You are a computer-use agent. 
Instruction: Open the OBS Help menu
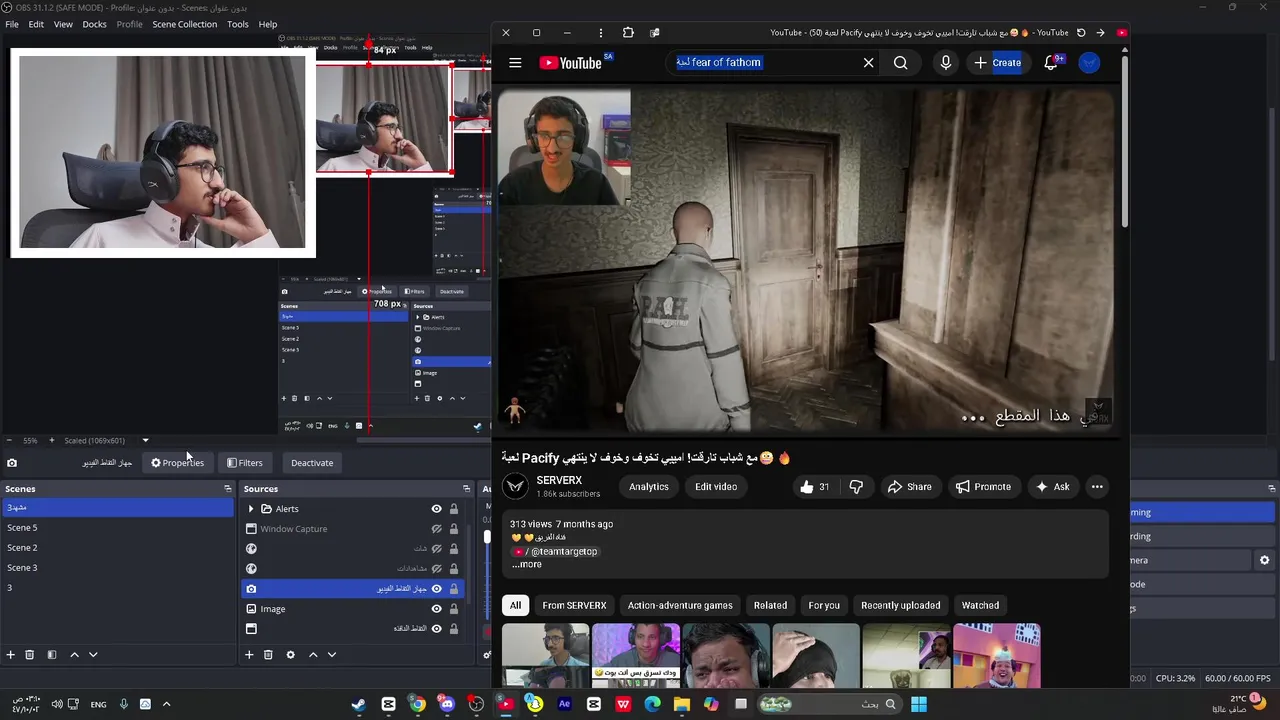tap(268, 24)
